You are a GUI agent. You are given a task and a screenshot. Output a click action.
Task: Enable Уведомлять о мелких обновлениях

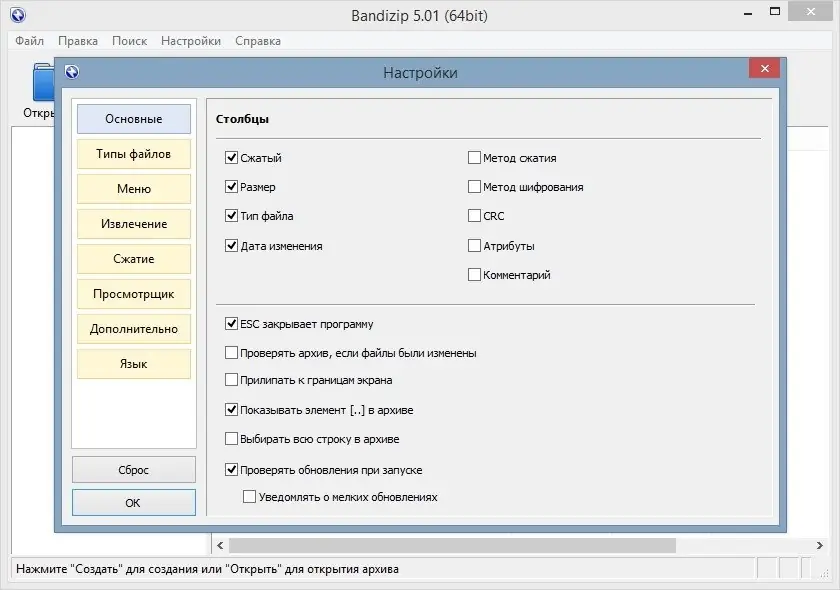click(249, 495)
